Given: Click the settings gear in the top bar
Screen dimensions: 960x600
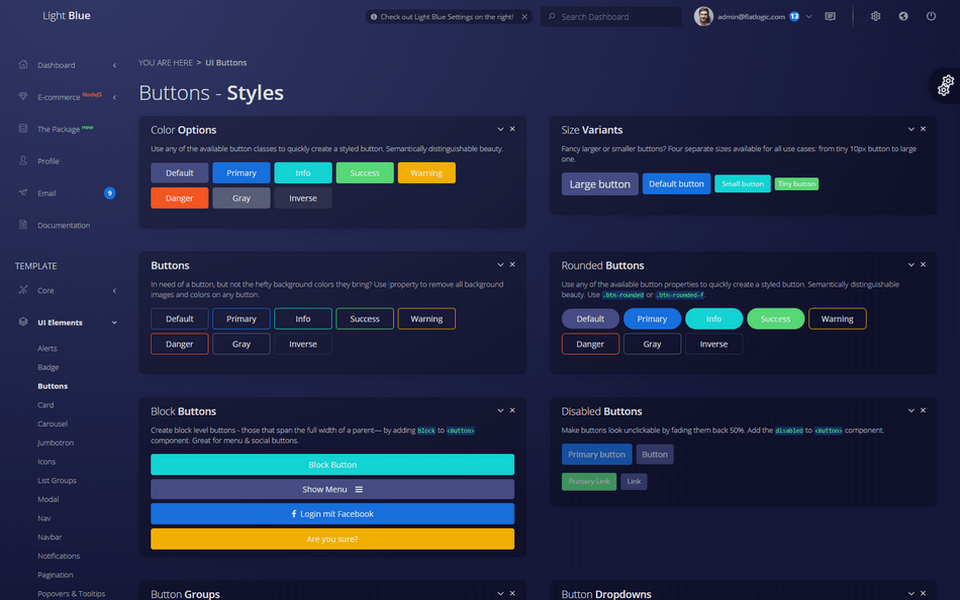Looking at the screenshot, I should [875, 16].
